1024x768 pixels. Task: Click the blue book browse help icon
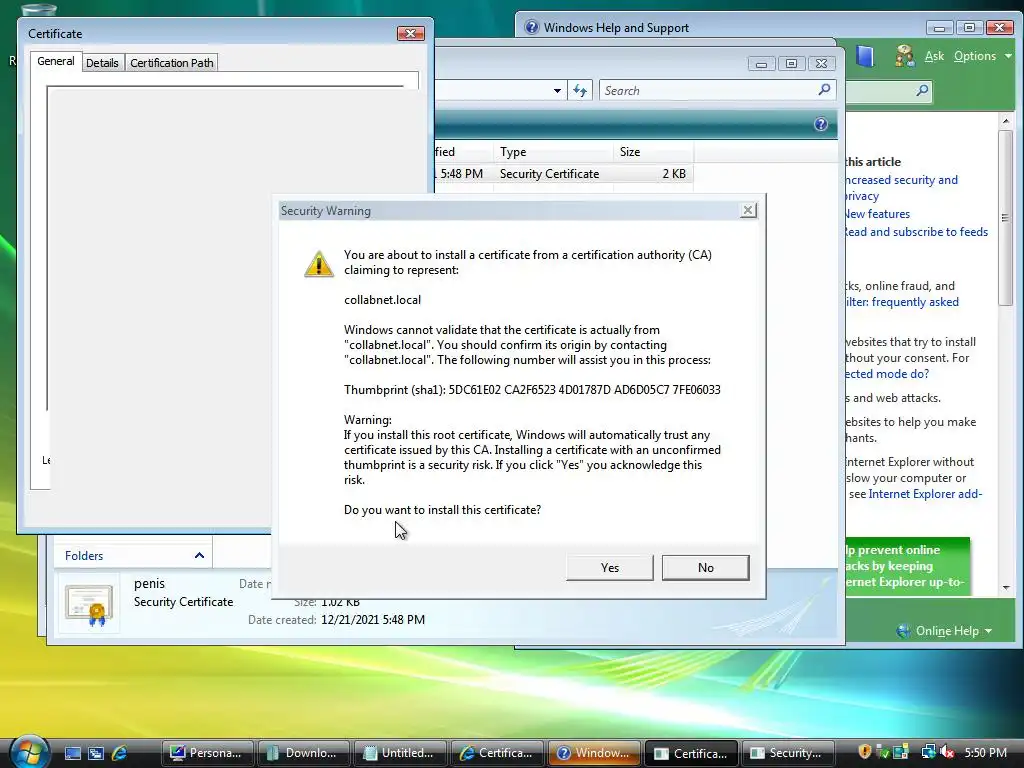tap(865, 57)
